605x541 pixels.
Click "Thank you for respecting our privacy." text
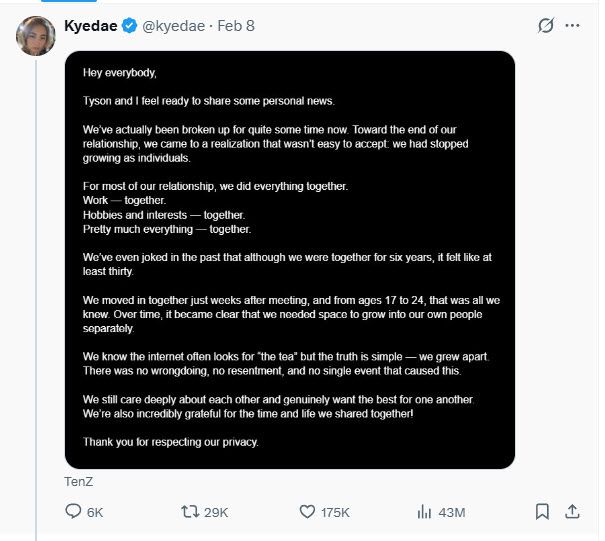pos(170,441)
